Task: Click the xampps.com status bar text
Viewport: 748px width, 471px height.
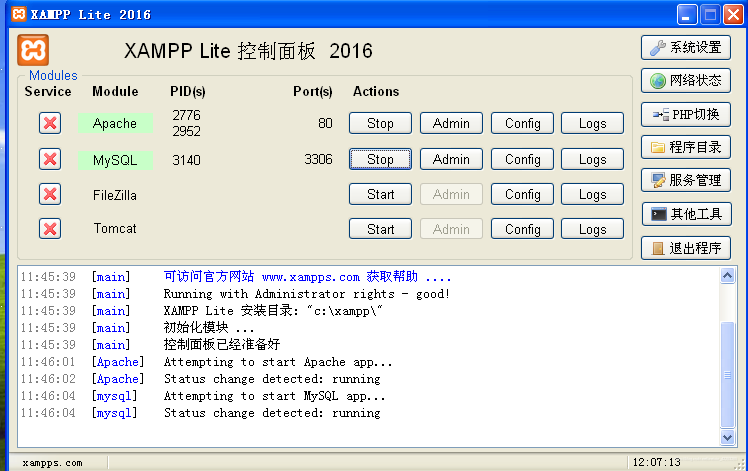Action: (x=52, y=463)
